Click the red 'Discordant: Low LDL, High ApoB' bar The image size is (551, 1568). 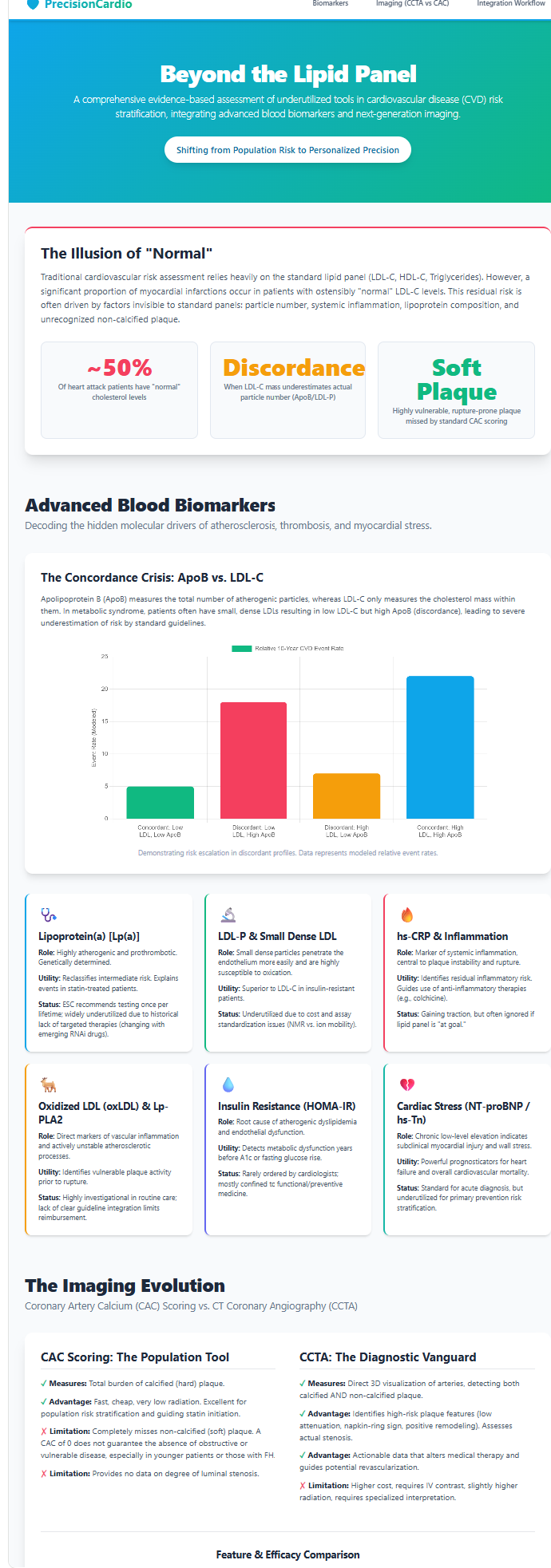tap(253, 760)
